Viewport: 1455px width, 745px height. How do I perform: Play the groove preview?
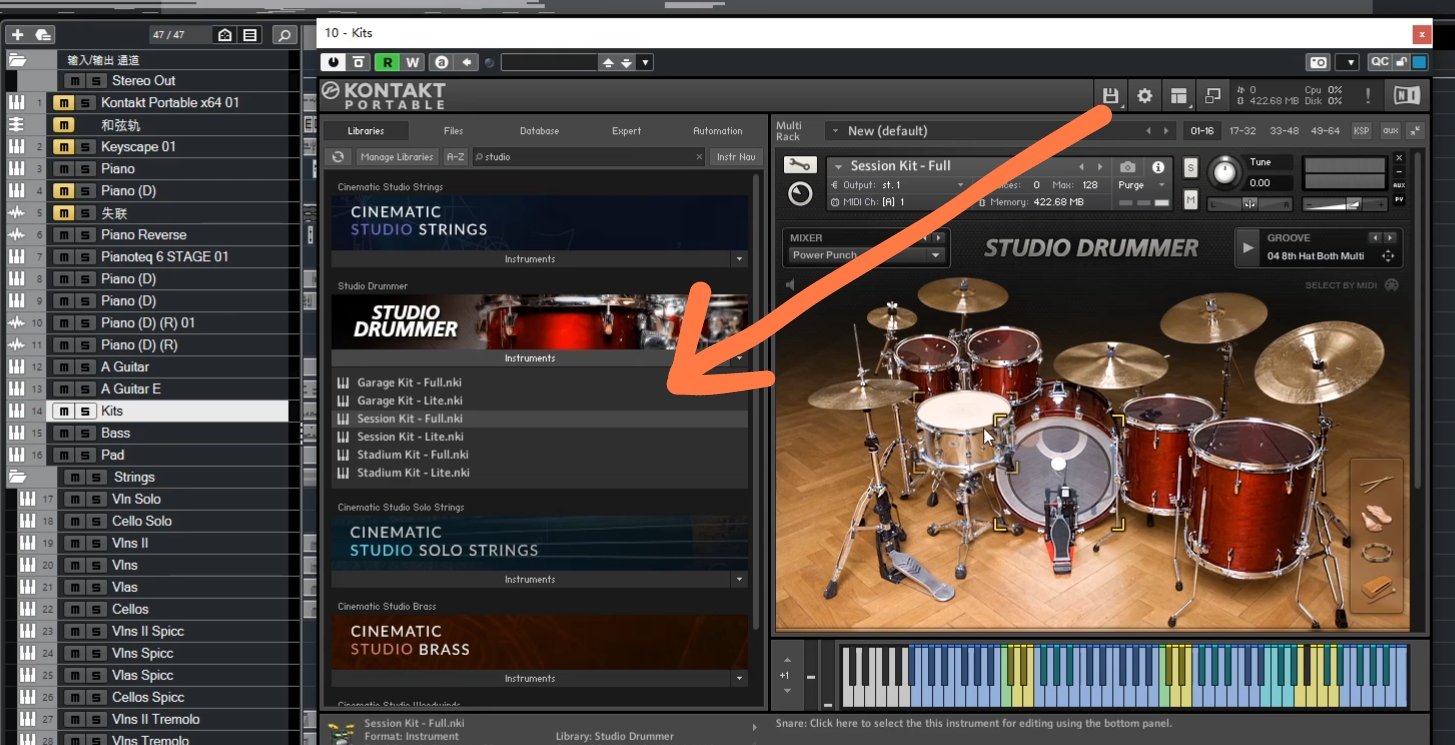coord(1247,247)
